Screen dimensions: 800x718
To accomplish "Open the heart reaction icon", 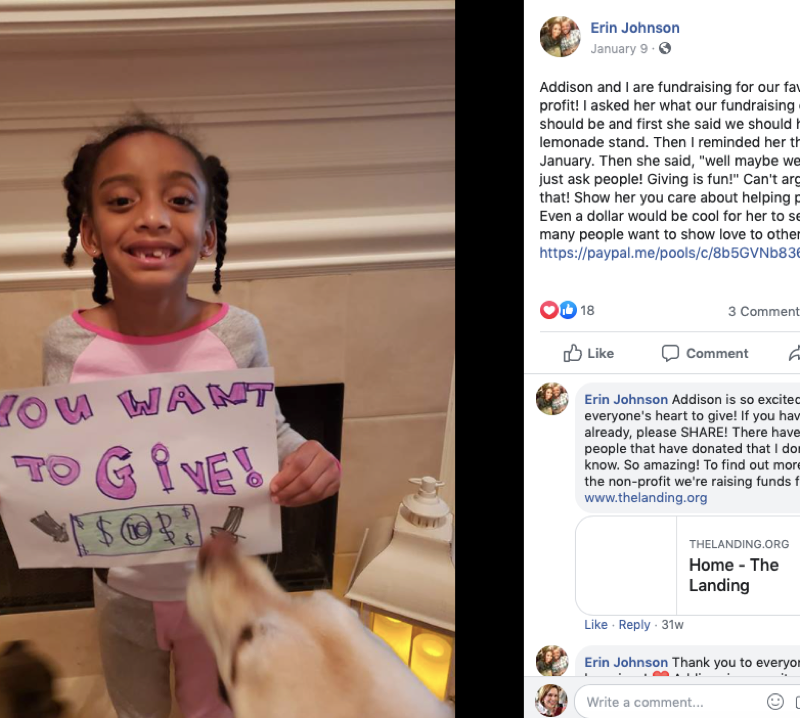I will (x=549, y=310).
